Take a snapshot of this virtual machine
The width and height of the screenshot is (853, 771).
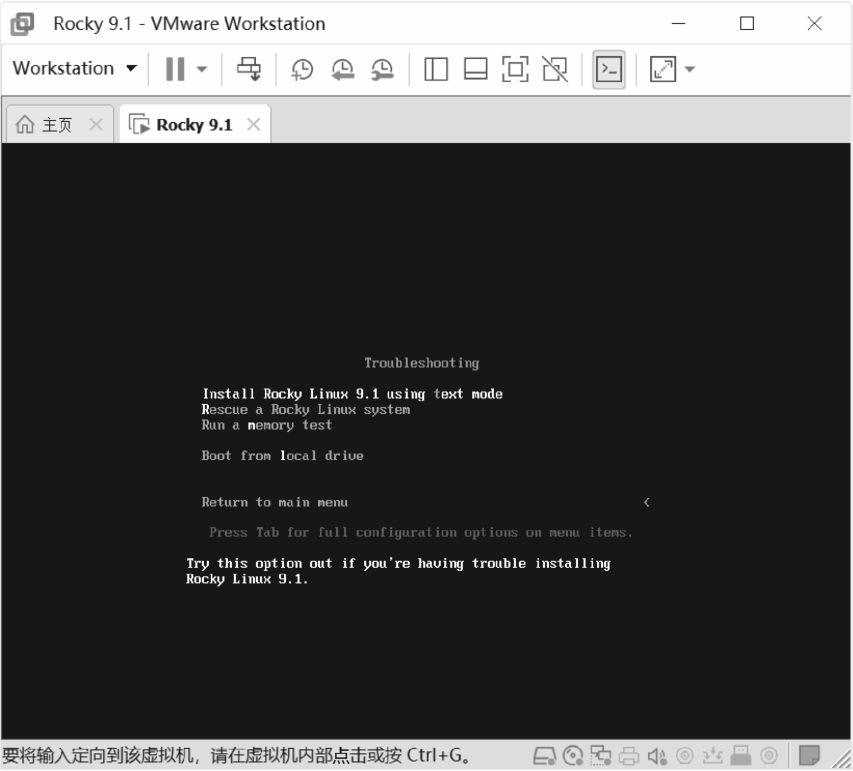(x=302, y=70)
